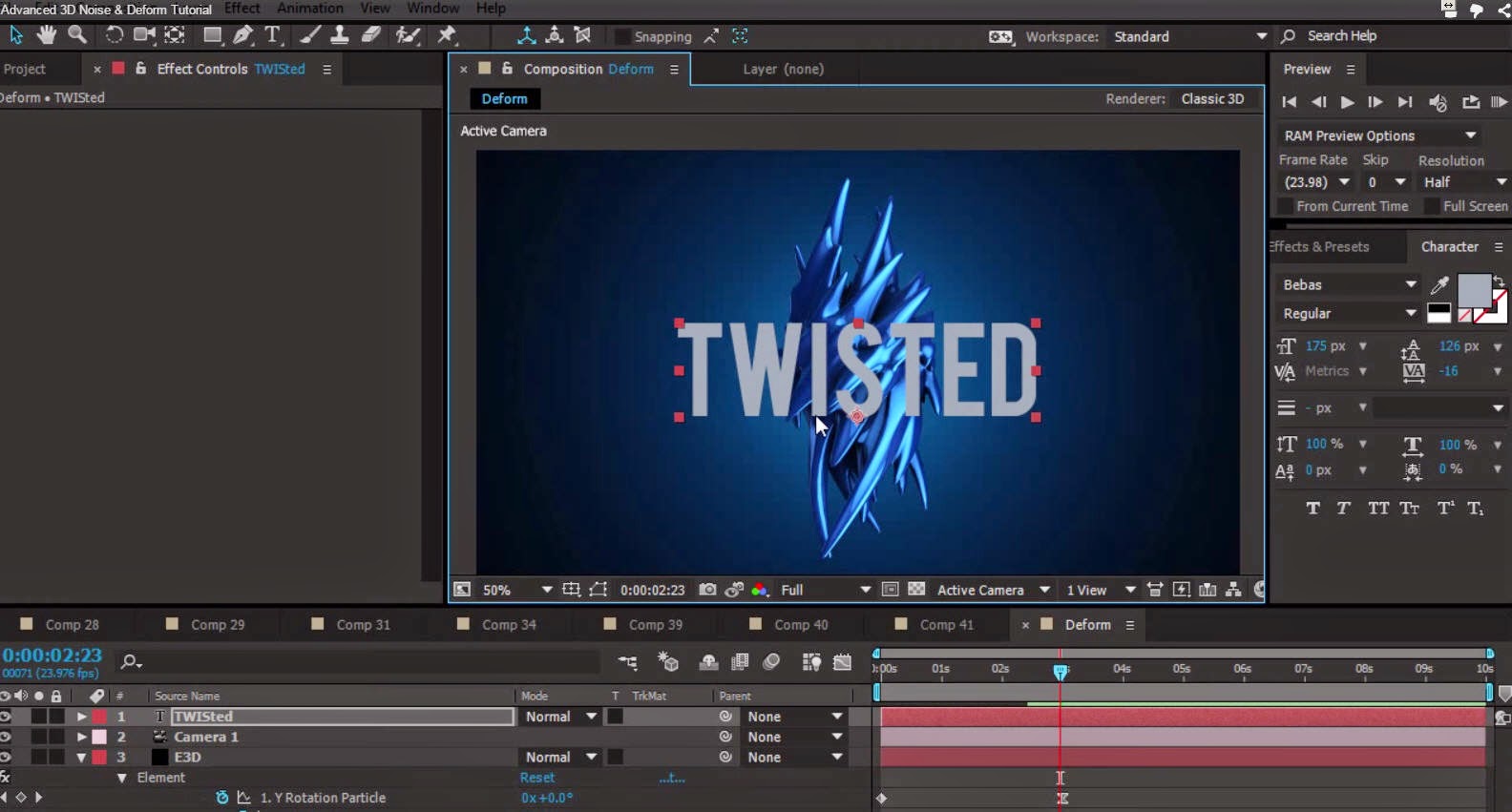
Task: Collapse the Element effect group
Action: coord(121,778)
